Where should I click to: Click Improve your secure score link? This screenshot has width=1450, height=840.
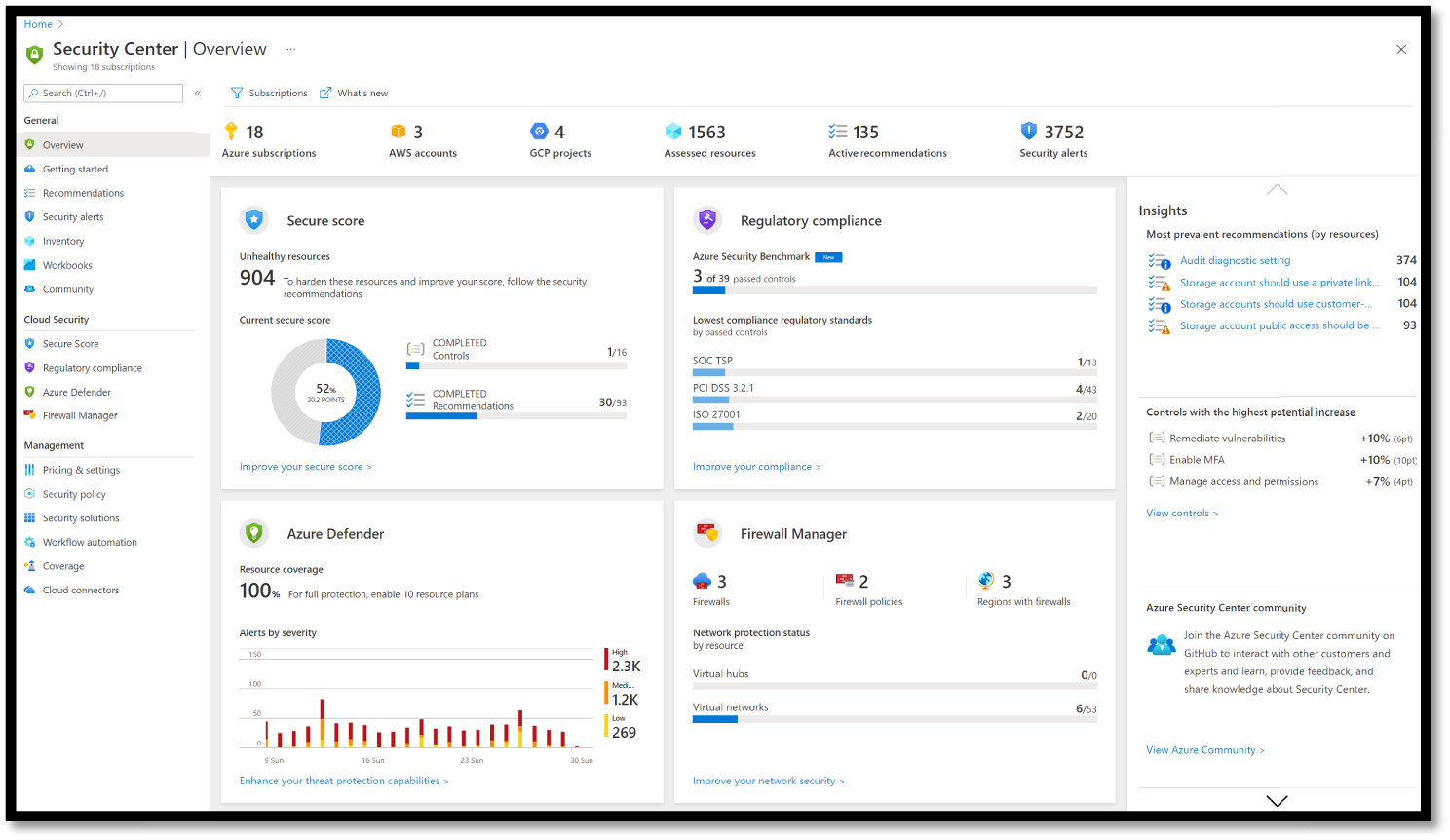[306, 467]
